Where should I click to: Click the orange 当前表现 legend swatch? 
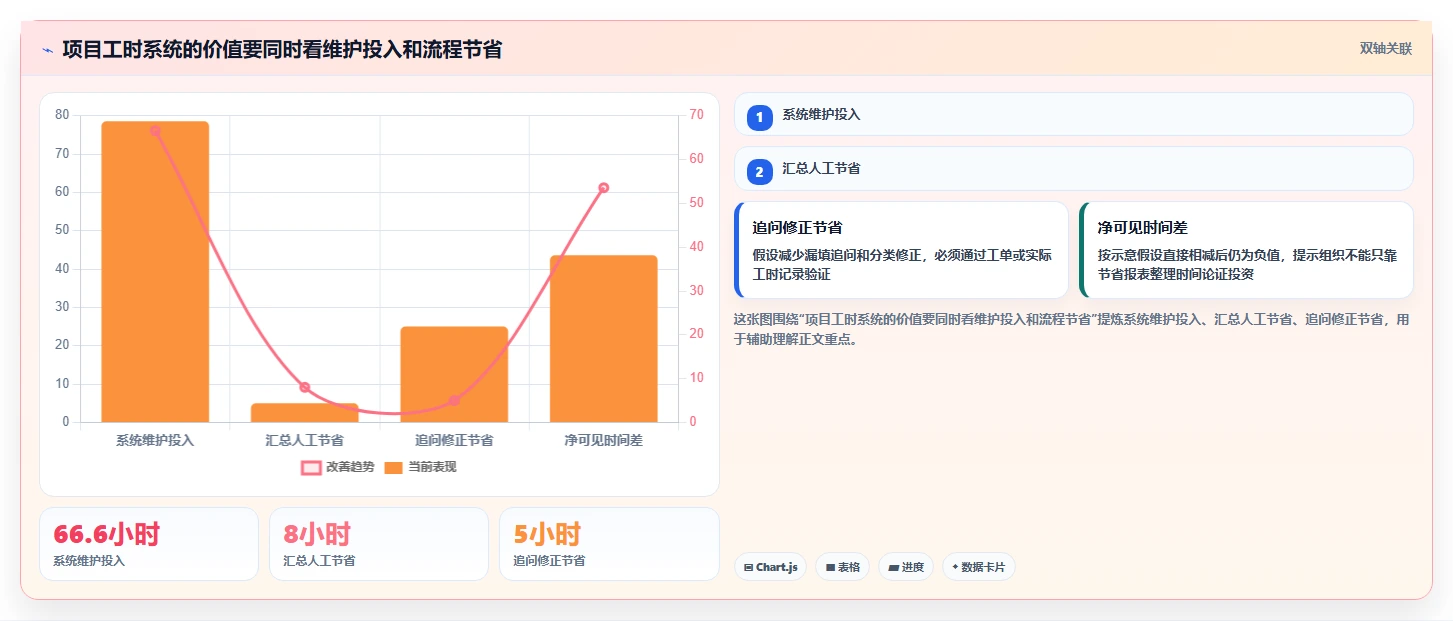tap(394, 467)
